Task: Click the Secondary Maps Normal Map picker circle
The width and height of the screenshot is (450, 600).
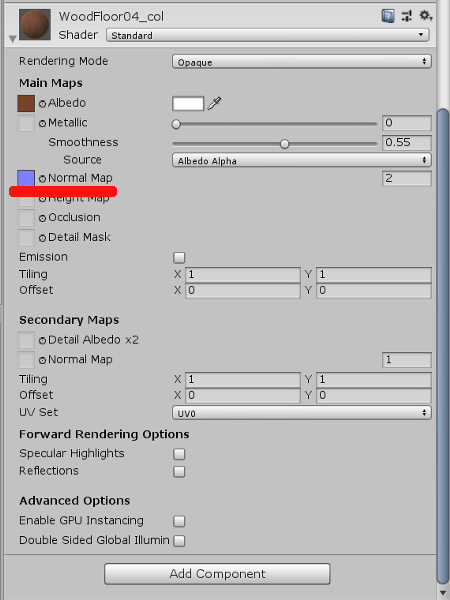Action: pyautogui.click(x=42, y=360)
